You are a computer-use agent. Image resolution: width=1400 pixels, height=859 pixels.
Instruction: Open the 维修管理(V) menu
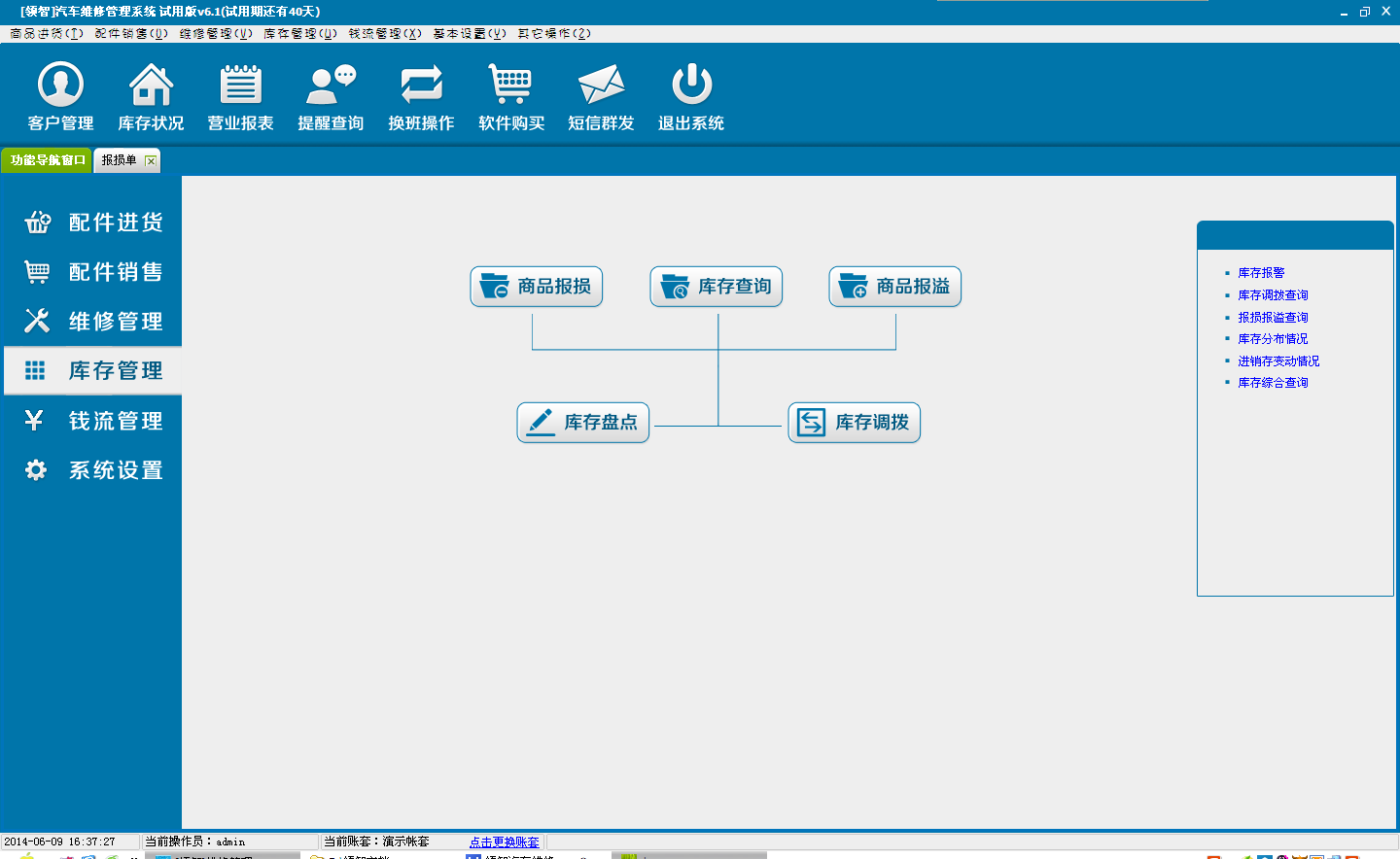tap(216, 33)
